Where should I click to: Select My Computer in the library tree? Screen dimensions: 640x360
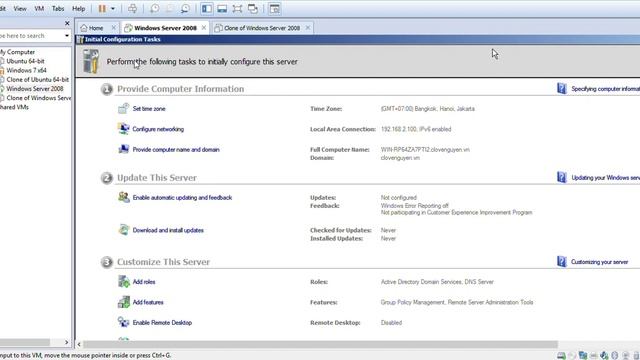click(x=18, y=52)
